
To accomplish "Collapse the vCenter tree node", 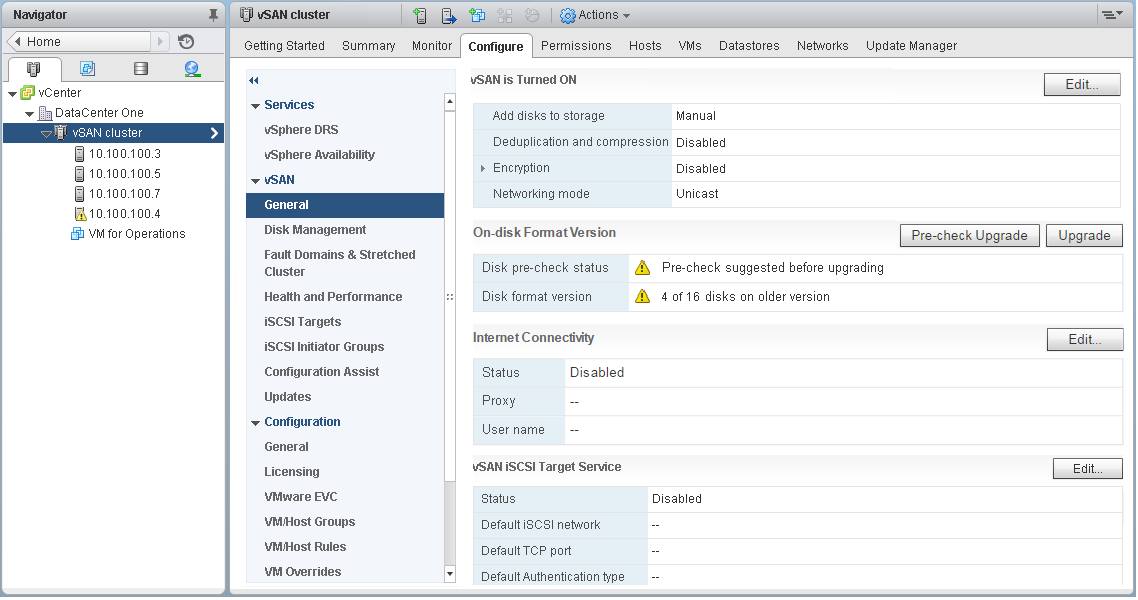I will pos(12,94).
